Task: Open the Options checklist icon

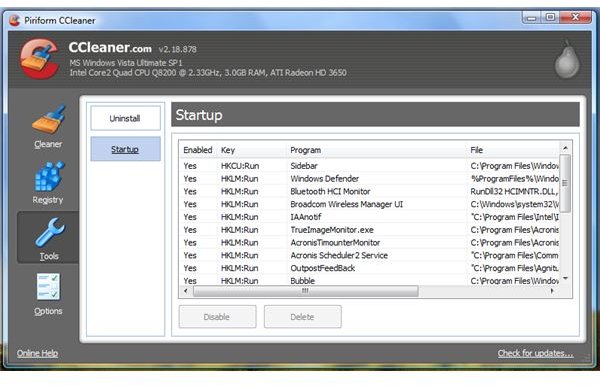Action: coord(48,287)
